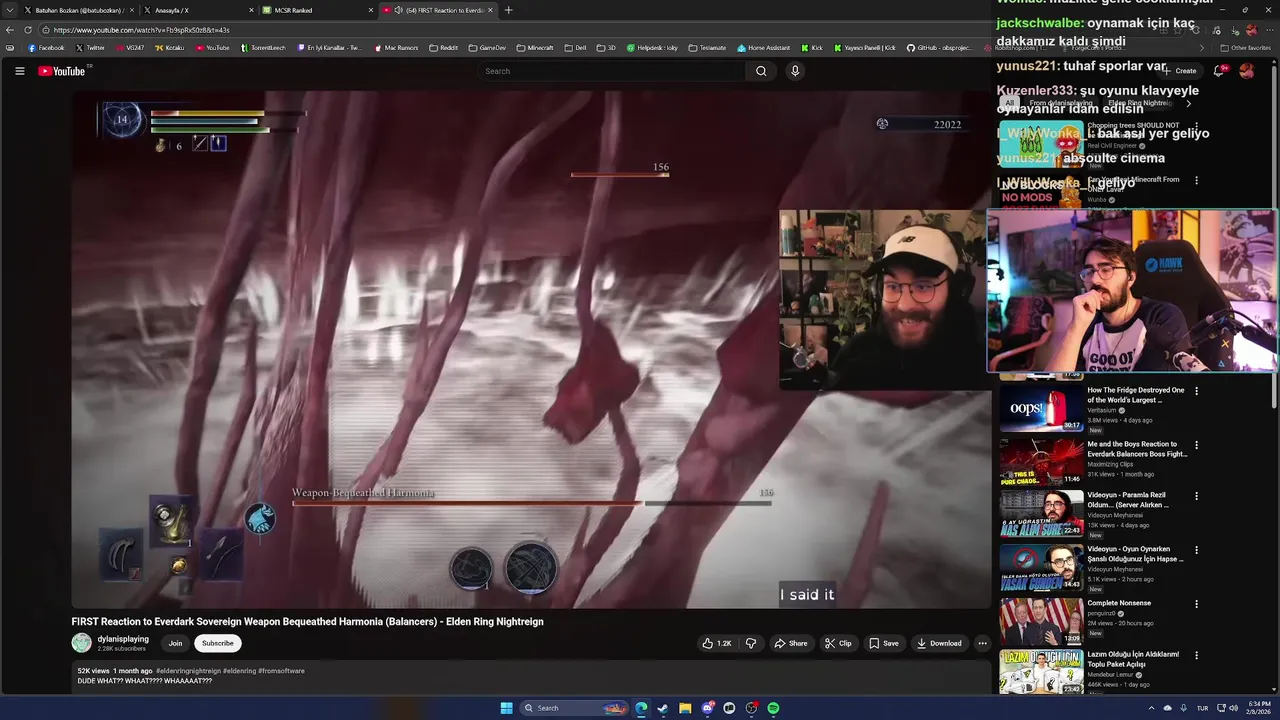The height and width of the screenshot is (720, 1280).
Task: Switch TUR keyboard language indicator
Action: [x=1202, y=708]
